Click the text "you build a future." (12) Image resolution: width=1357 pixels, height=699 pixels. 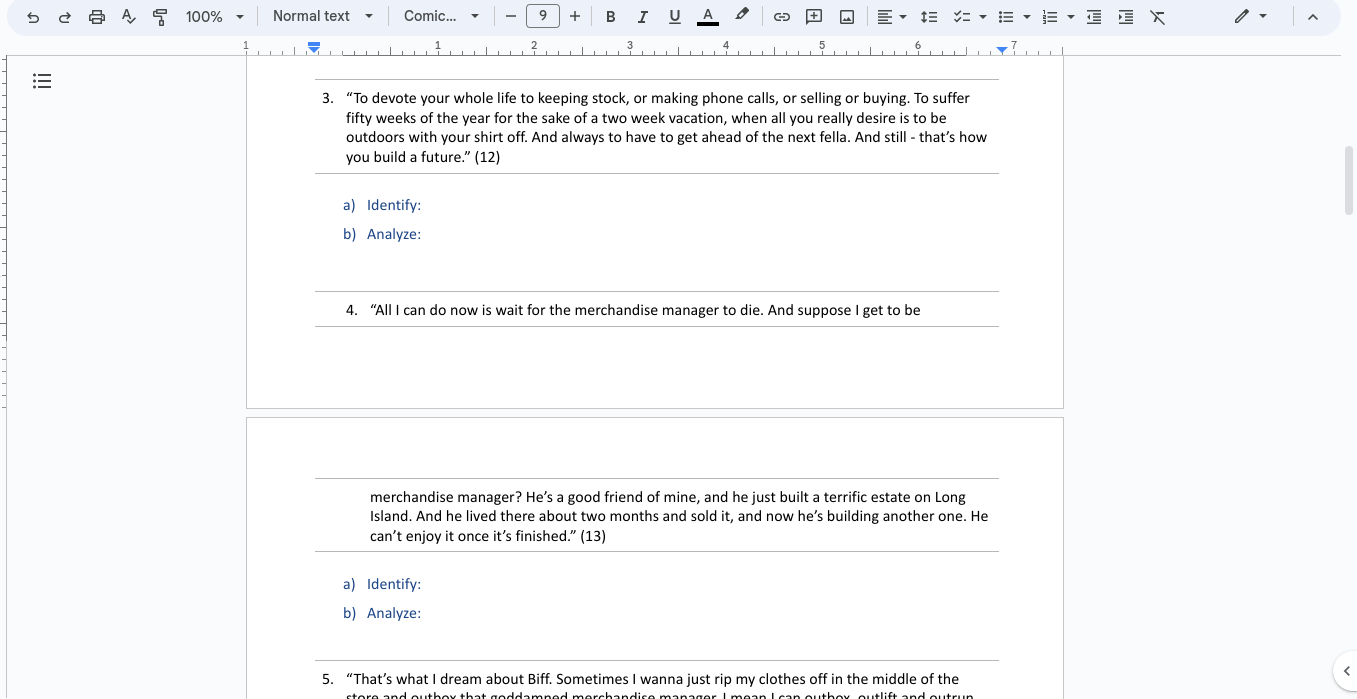point(423,157)
